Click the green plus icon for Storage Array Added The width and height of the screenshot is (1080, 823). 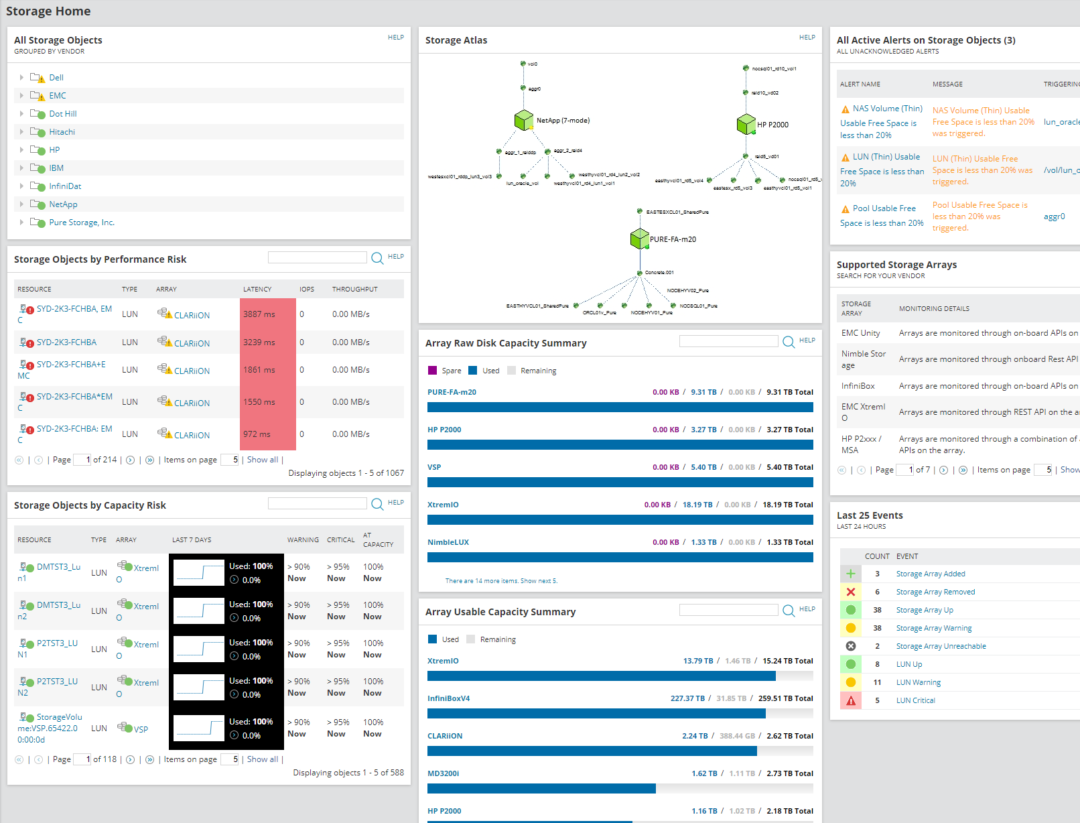click(851, 574)
